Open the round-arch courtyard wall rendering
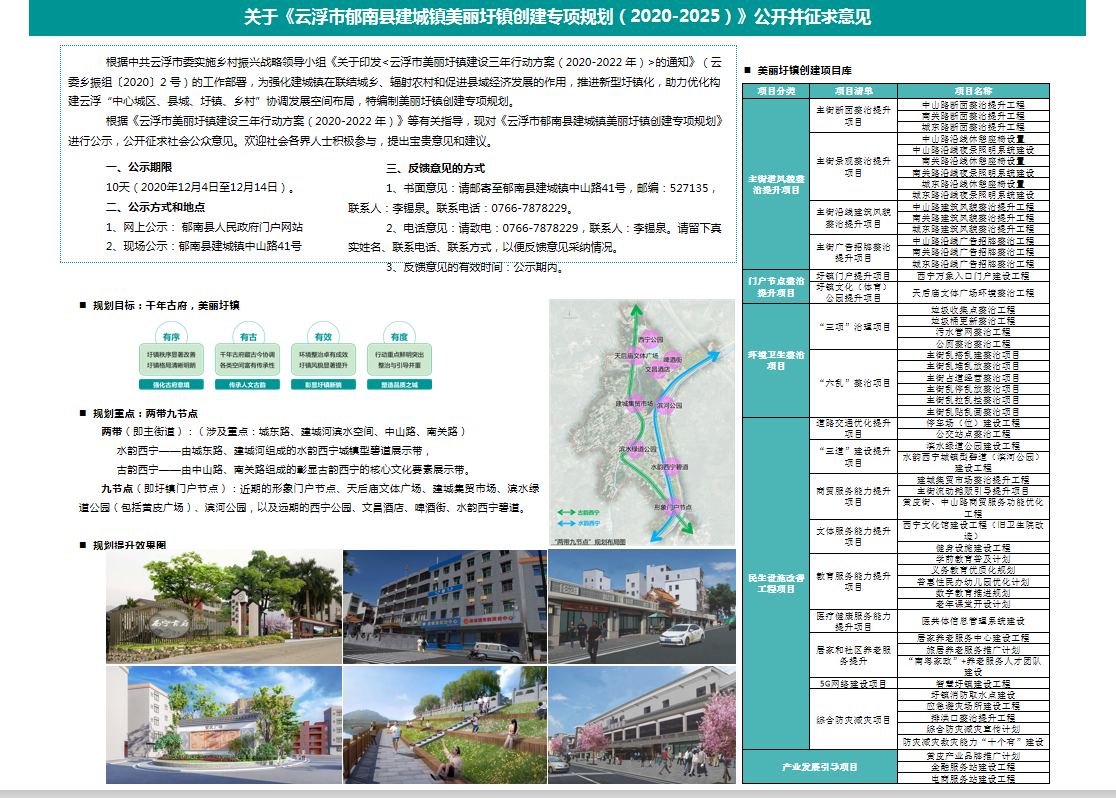 (223, 725)
